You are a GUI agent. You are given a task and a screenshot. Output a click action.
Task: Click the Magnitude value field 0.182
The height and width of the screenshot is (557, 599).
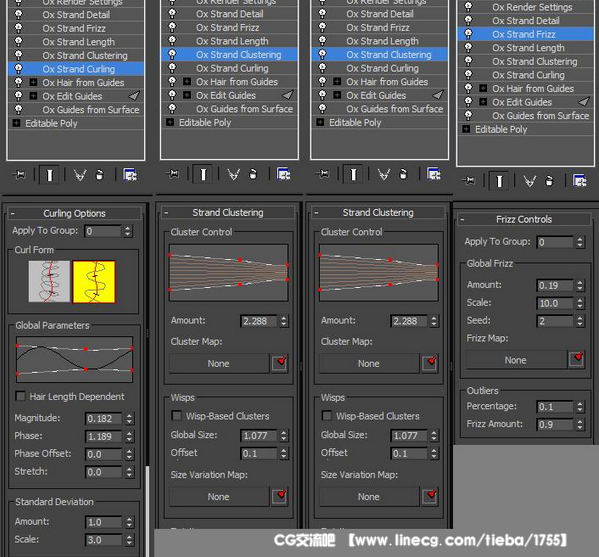tap(104, 418)
